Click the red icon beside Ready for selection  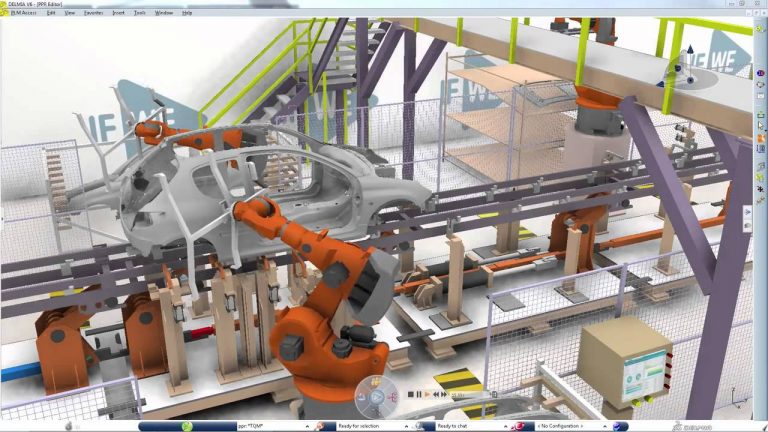(x=320, y=425)
